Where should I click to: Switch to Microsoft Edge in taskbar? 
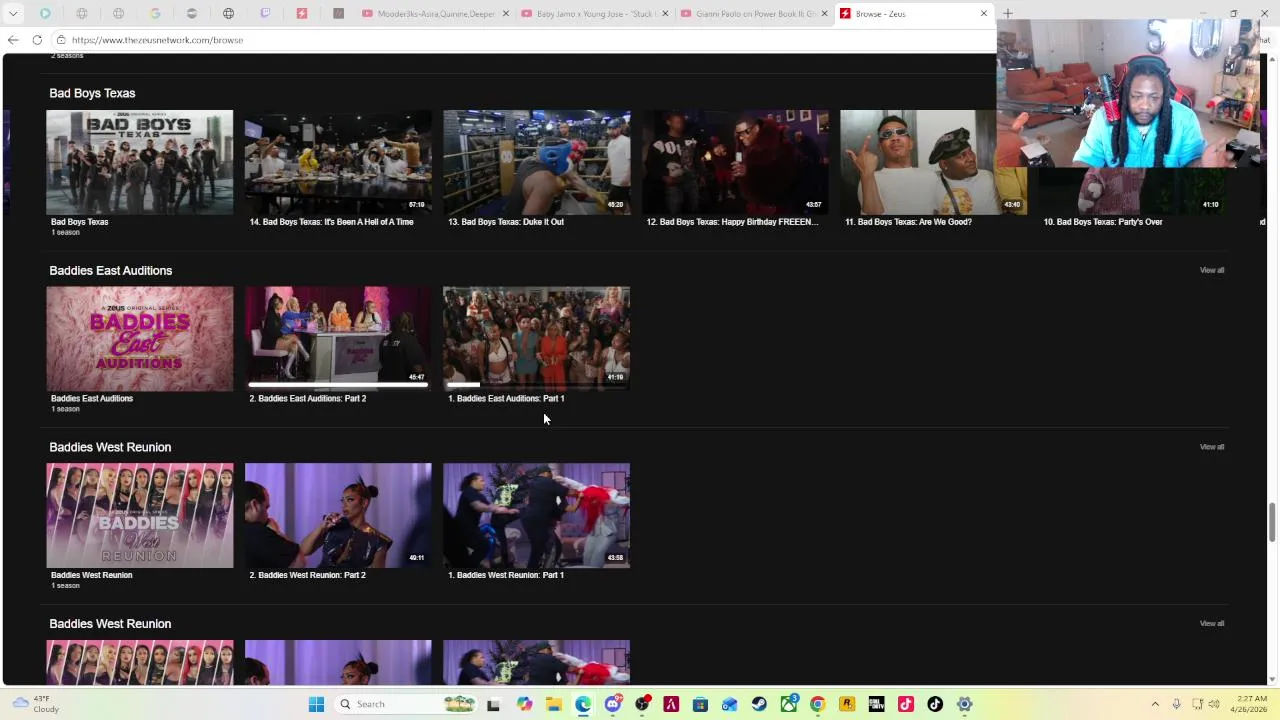(583, 704)
